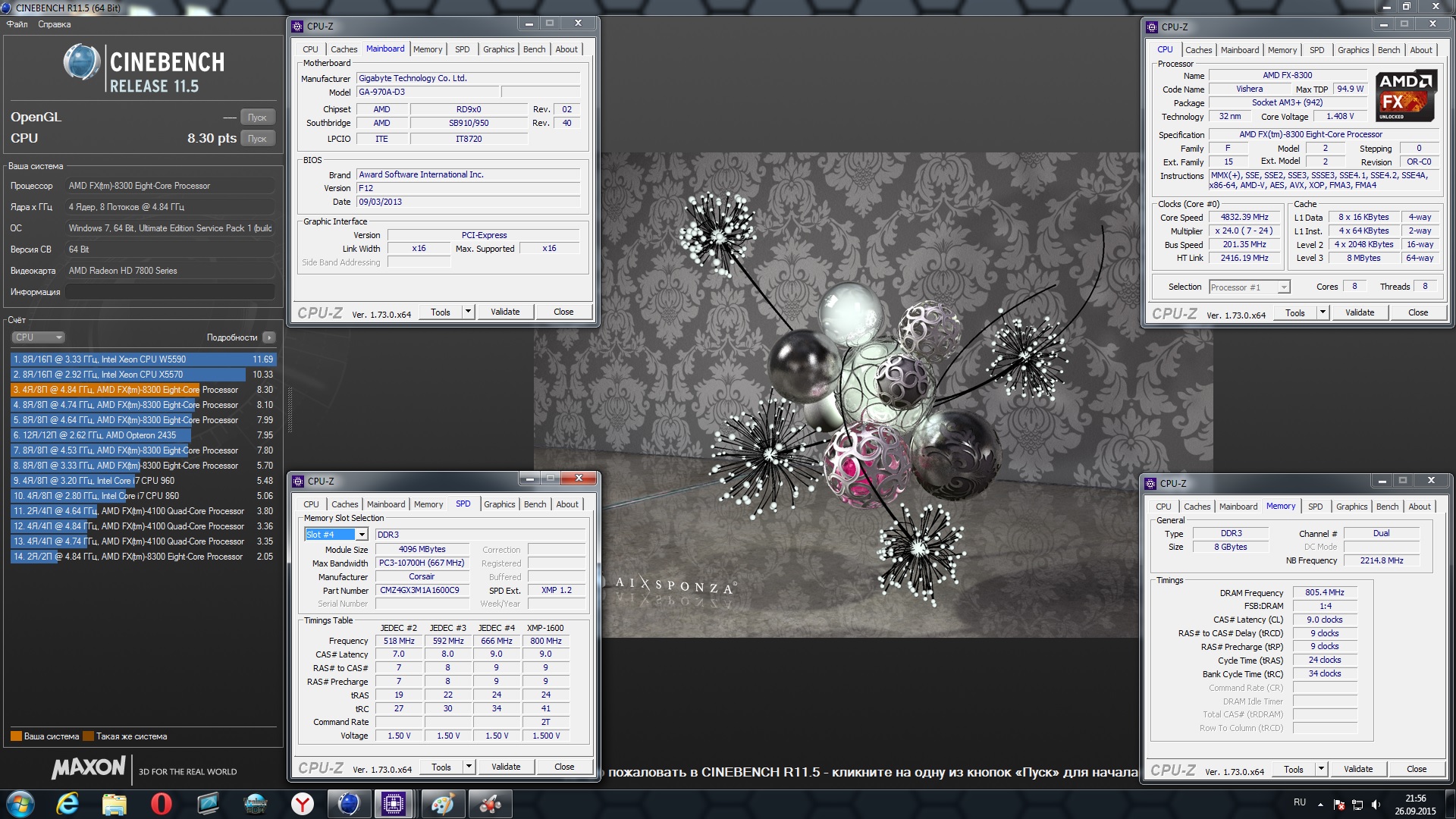
Task: Click Validate in the Mainboard CPU-Z window
Action: click(505, 312)
